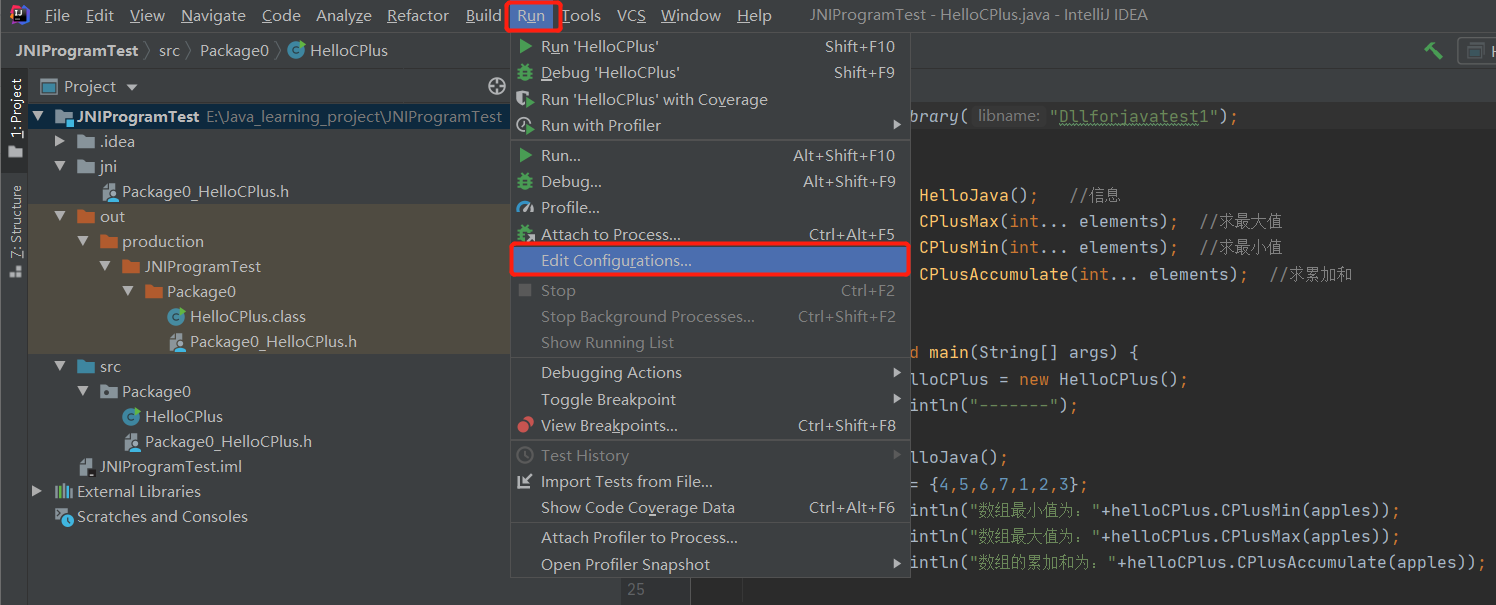Open the Window menu
1496x605 pixels.
691,15
